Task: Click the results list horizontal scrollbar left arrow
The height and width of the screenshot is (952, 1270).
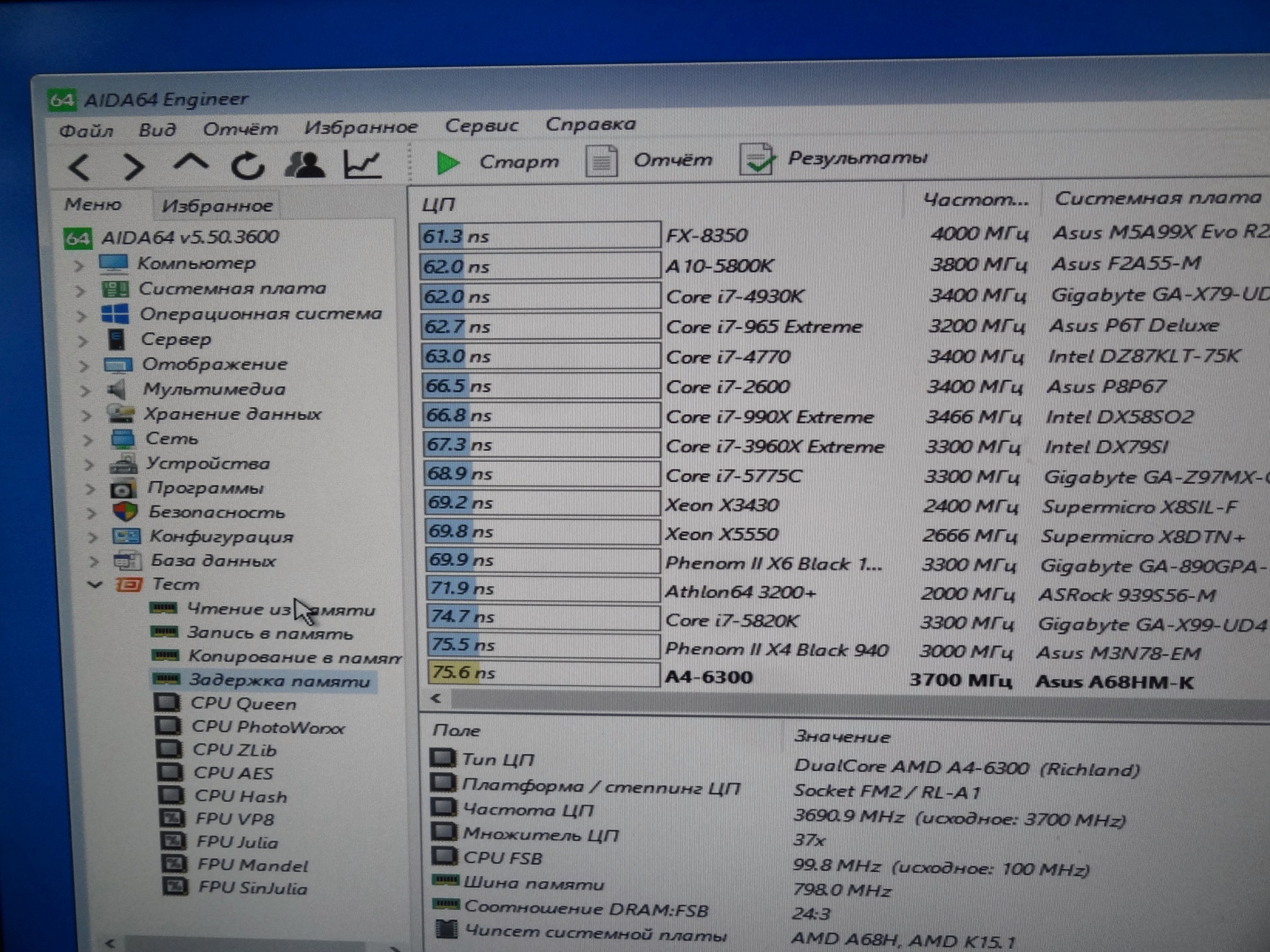Action: coord(436,699)
